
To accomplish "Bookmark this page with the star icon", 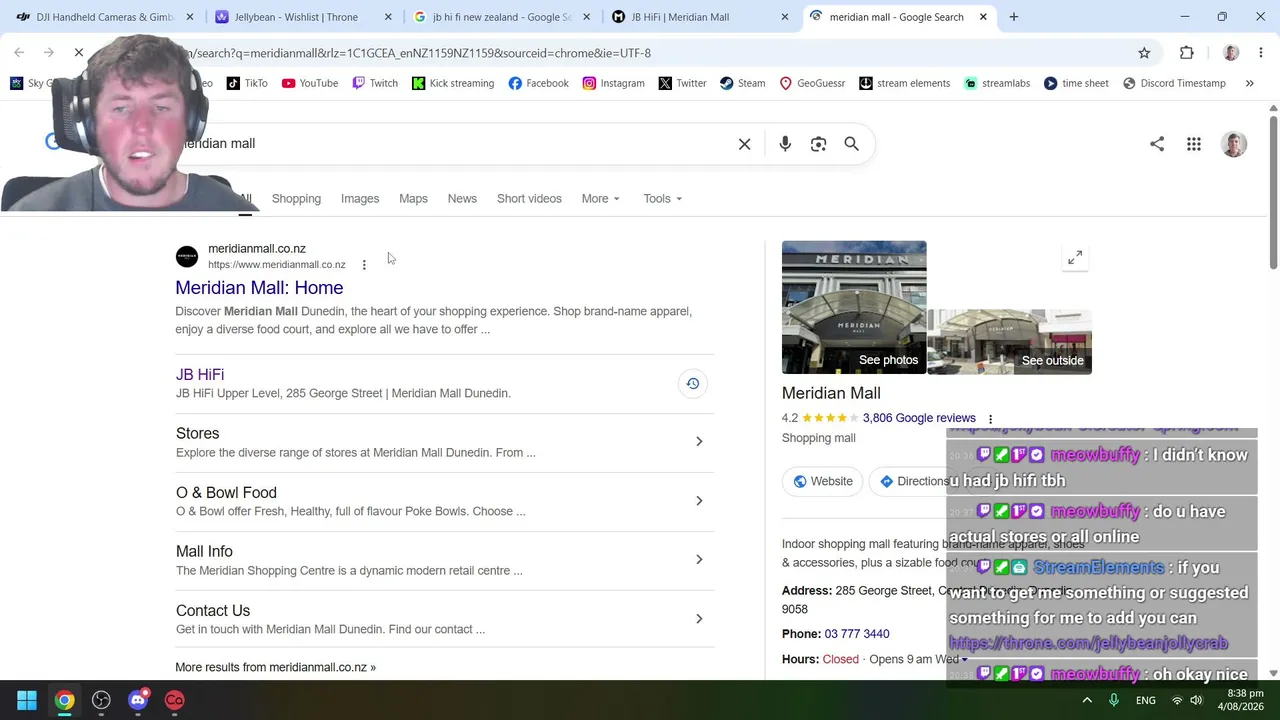I will click(x=1144, y=53).
